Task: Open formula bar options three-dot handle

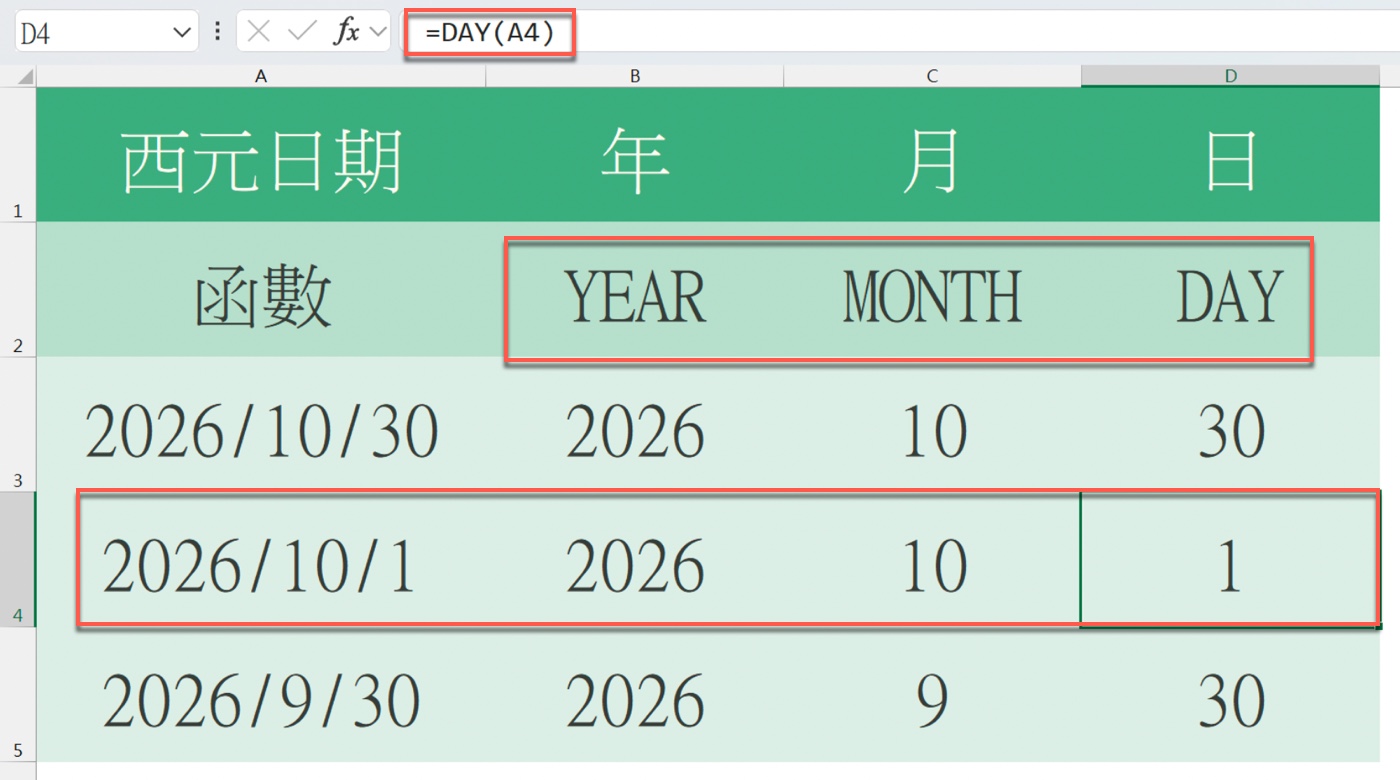Action: point(218,32)
